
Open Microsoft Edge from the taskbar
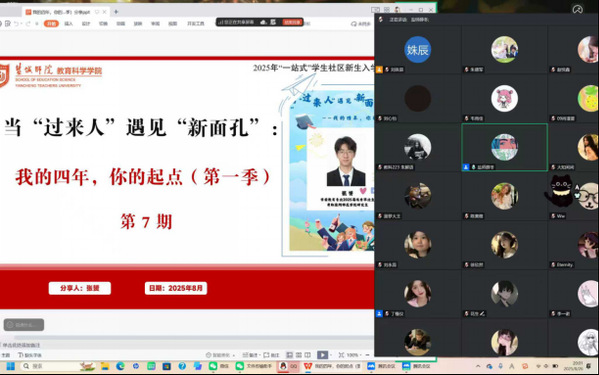(120, 366)
